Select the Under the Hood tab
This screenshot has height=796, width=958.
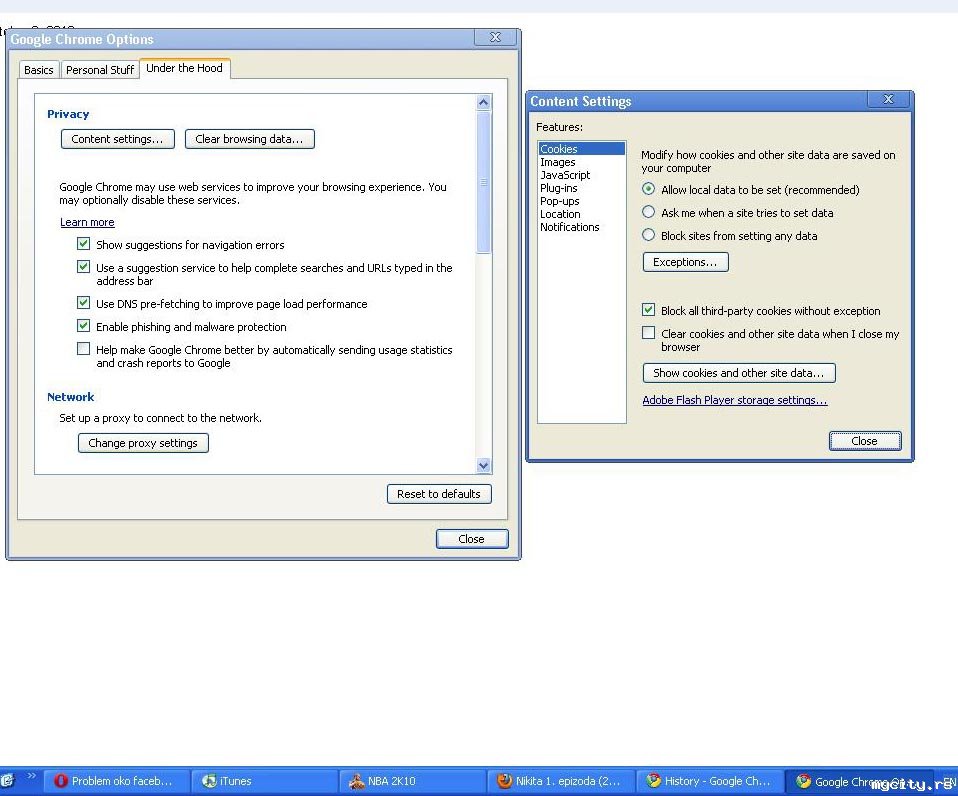point(185,68)
